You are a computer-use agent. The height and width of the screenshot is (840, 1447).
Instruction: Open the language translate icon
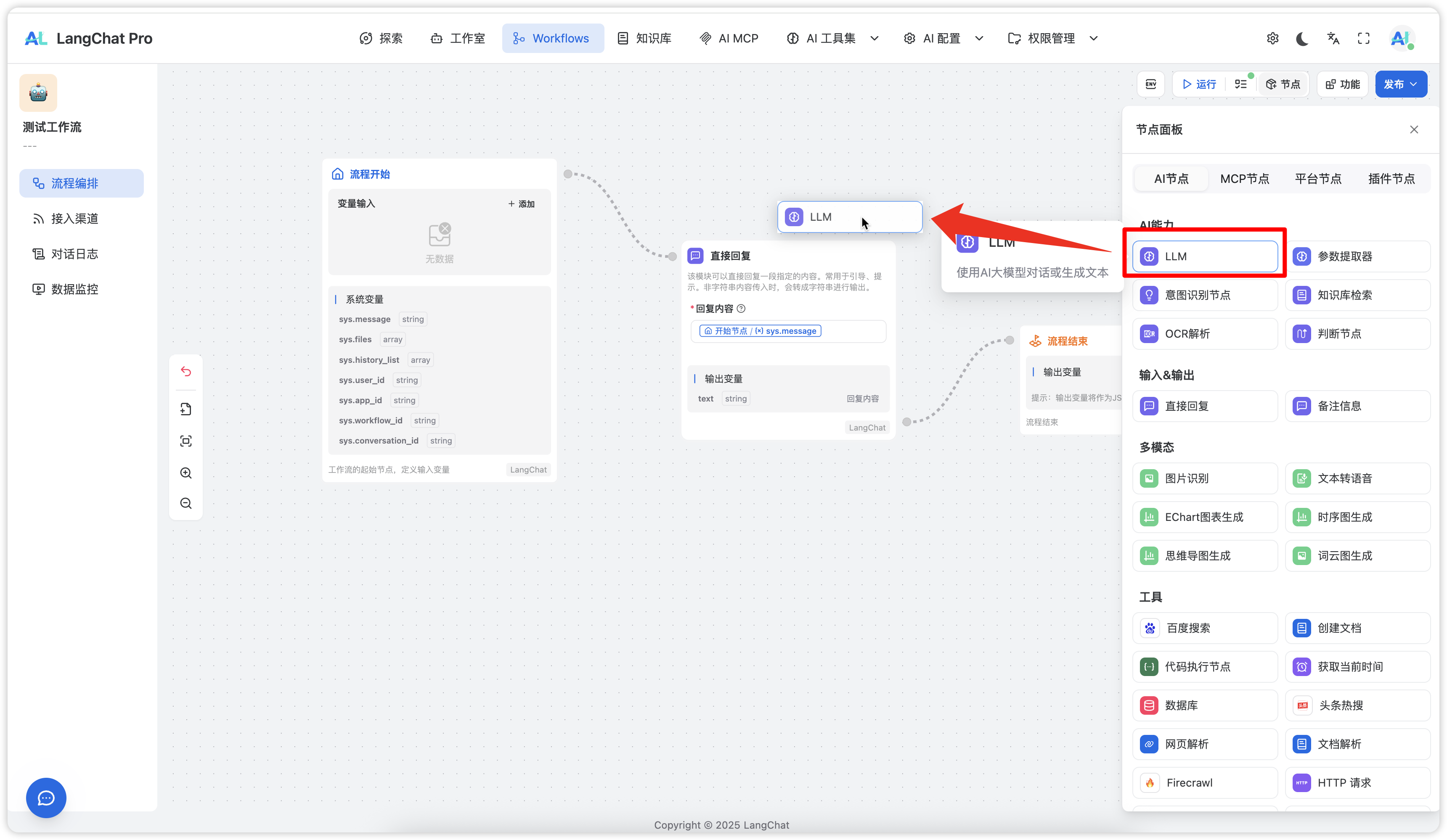(x=1333, y=38)
